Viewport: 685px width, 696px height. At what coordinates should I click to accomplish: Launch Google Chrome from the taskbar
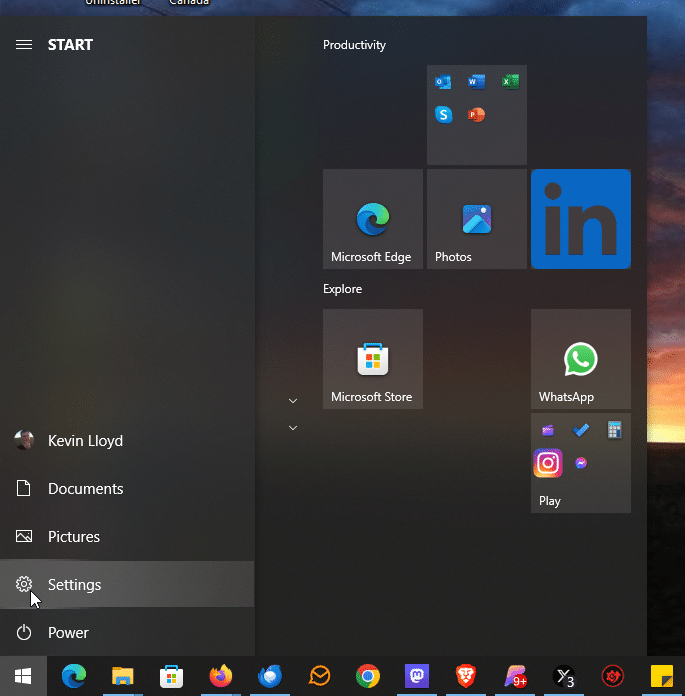click(368, 676)
